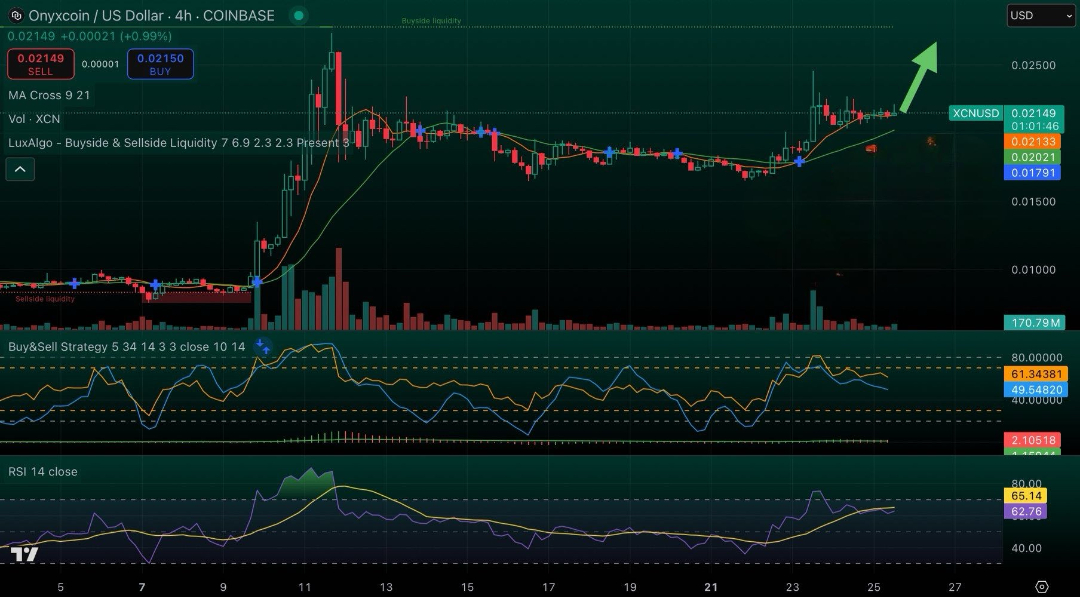Screen dimensions: 1080x597
Task: Click the 0.00001 spread value
Action: click(101, 64)
